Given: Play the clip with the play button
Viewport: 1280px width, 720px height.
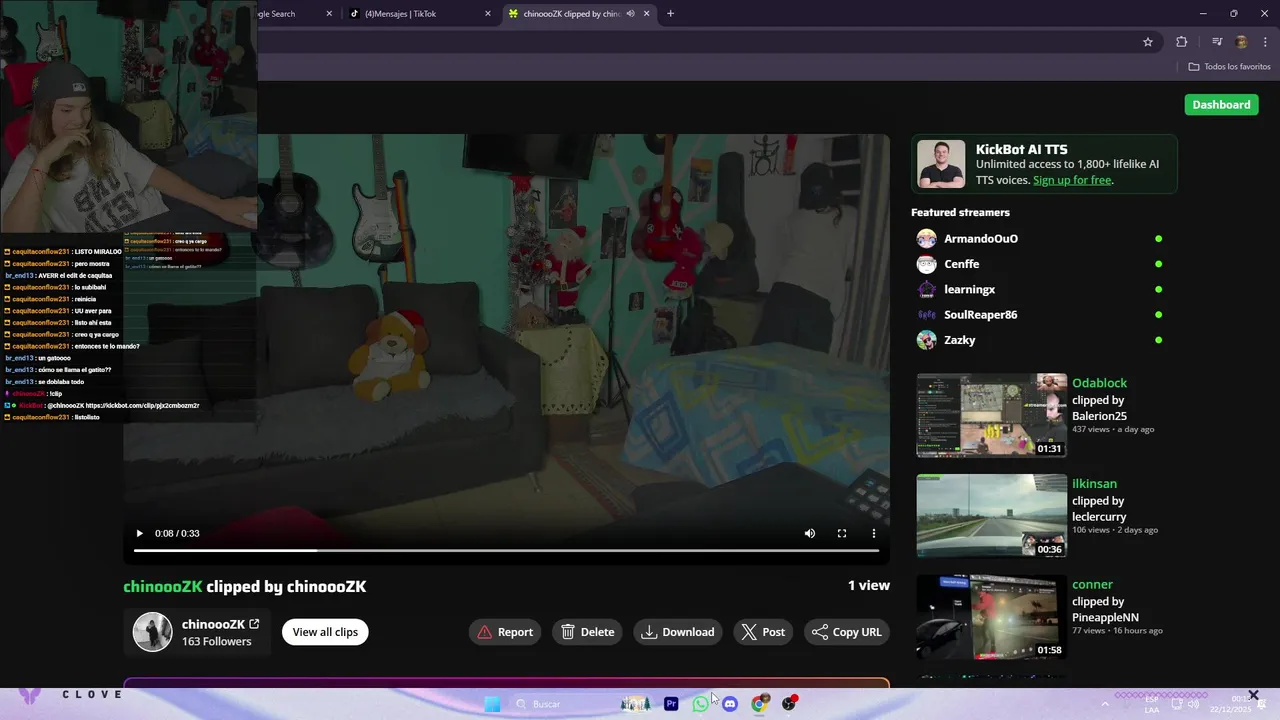Looking at the screenshot, I should (x=139, y=533).
